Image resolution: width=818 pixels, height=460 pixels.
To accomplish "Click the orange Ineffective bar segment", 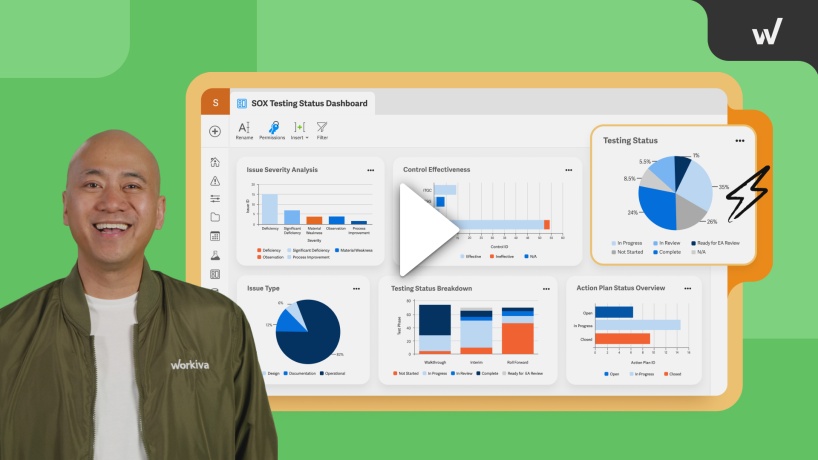I will coord(547,225).
